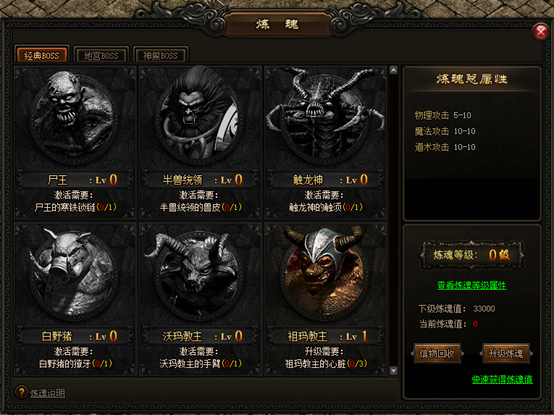Select the 沃玛教主 boss portrait
Viewport: 554px width, 415px height.
[x=200, y=272]
